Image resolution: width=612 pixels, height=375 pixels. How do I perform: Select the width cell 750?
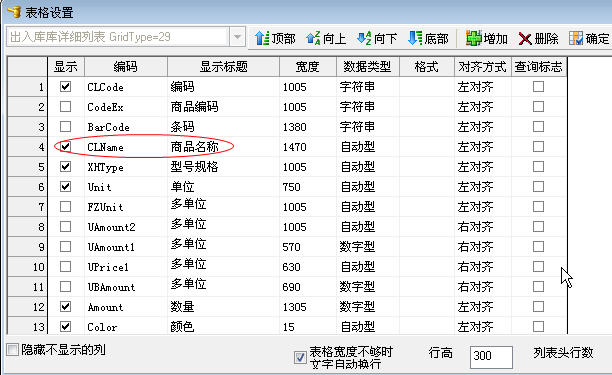click(x=308, y=187)
